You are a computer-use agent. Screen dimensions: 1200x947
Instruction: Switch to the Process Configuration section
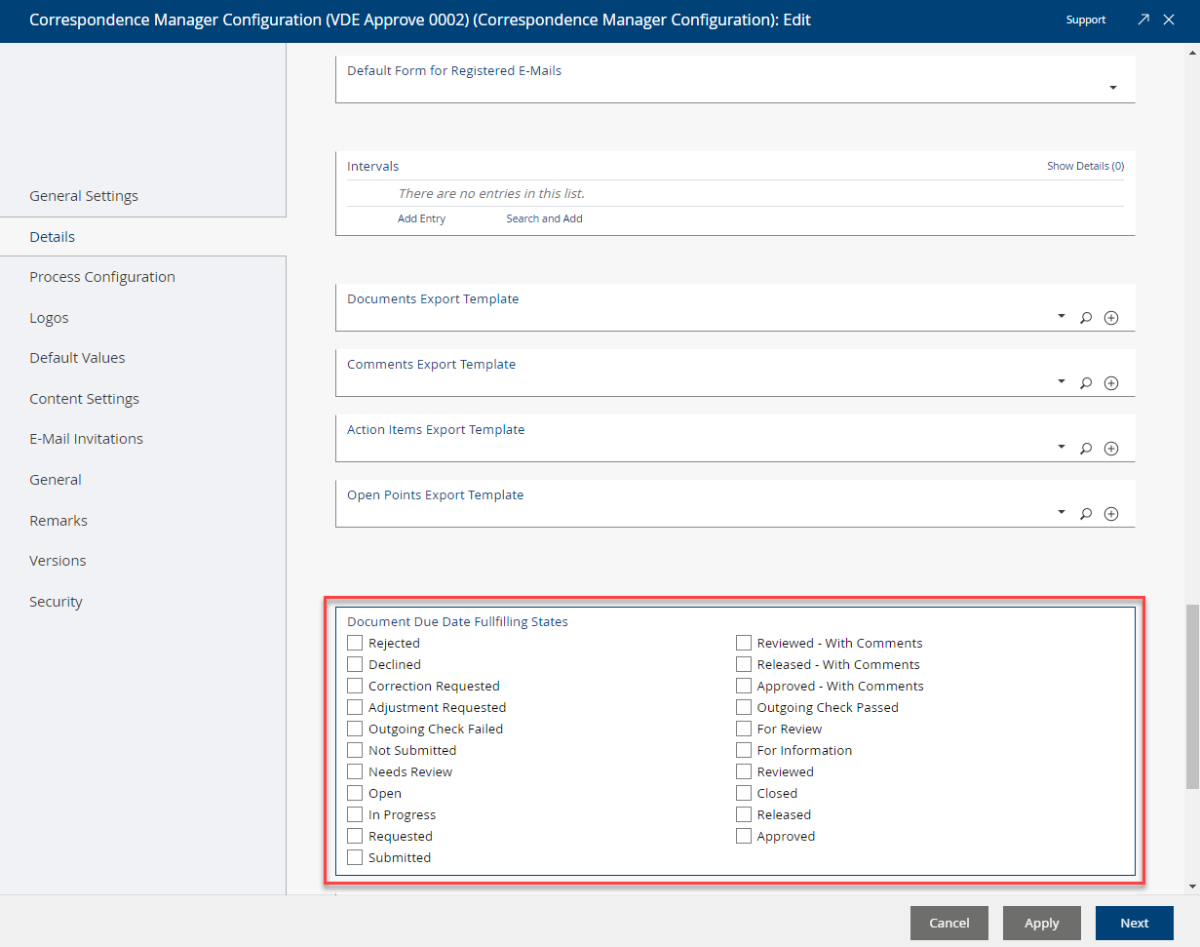pyautogui.click(x=102, y=277)
